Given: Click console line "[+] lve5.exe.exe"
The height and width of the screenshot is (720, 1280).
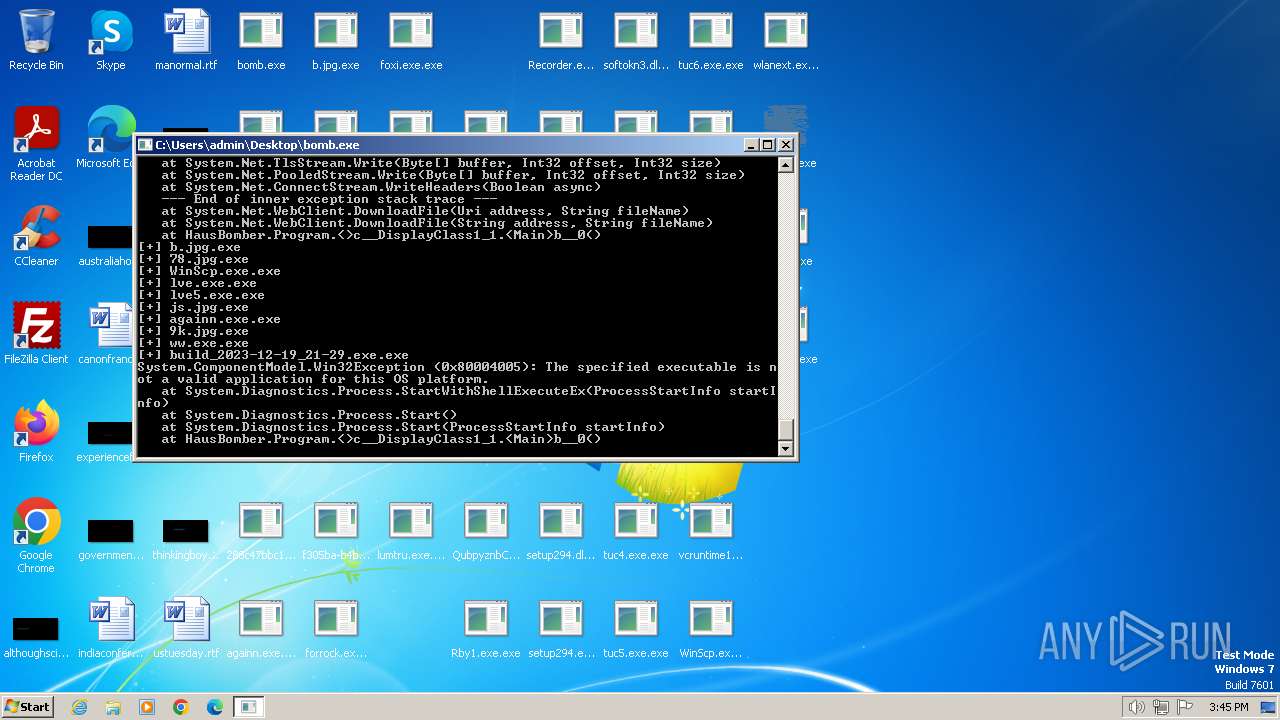Looking at the screenshot, I should pyautogui.click(x=202, y=295).
